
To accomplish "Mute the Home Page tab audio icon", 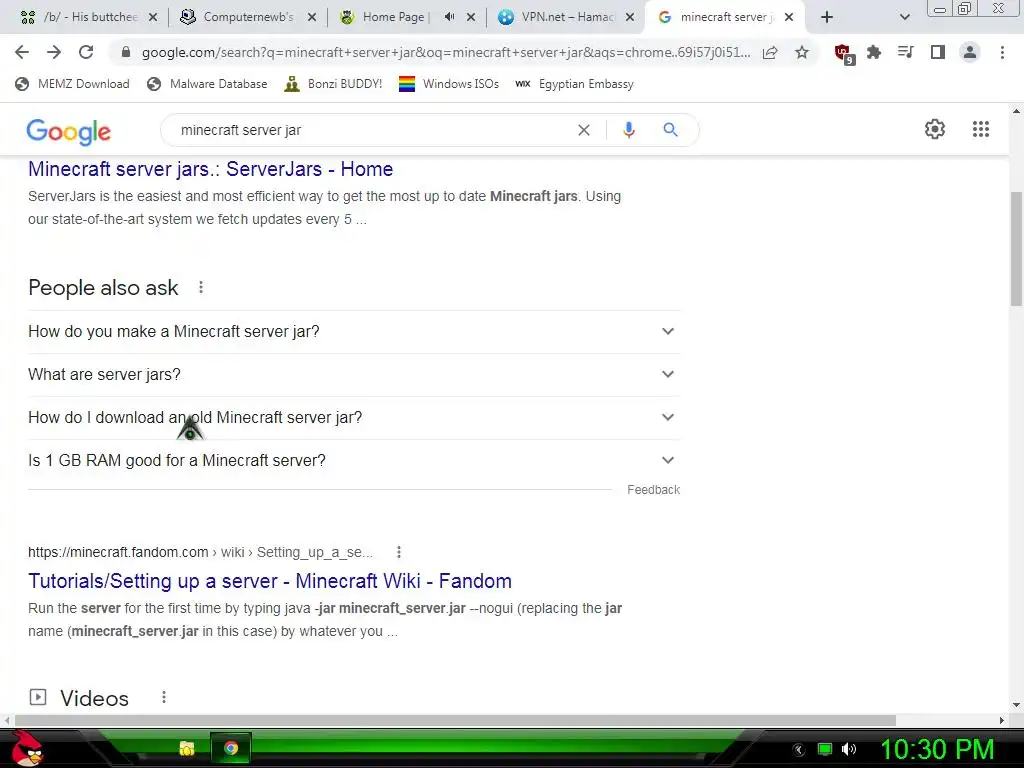I will click(449, 17).
